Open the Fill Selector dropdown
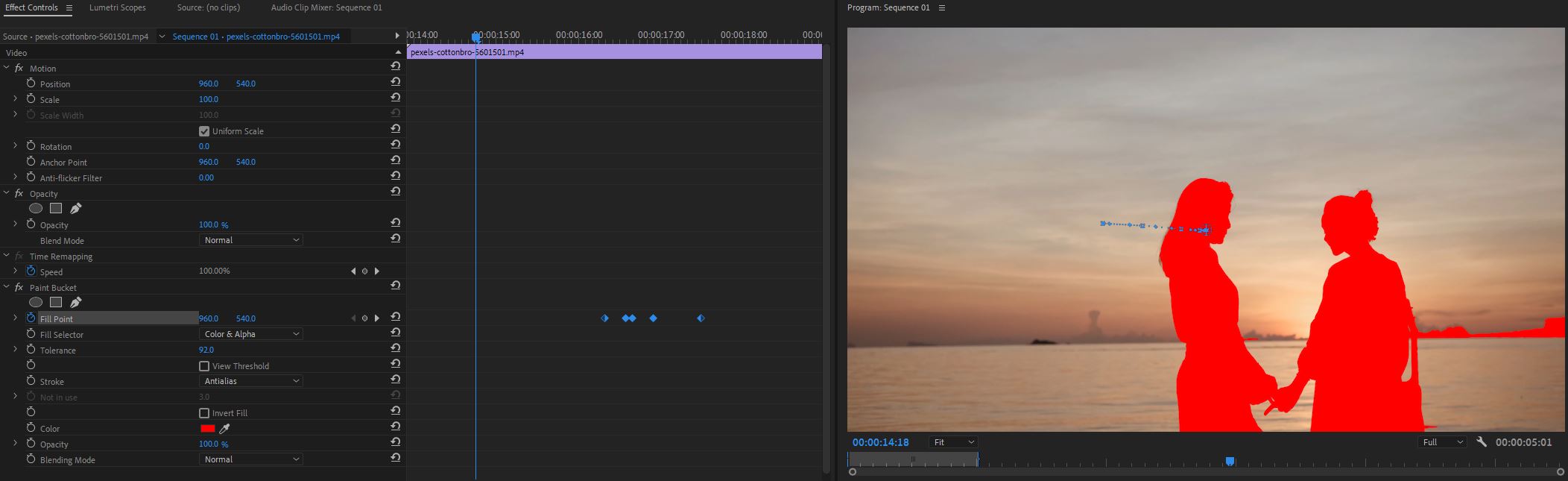The width and height of the screenshot is (1568, 481). pos(251,334)
